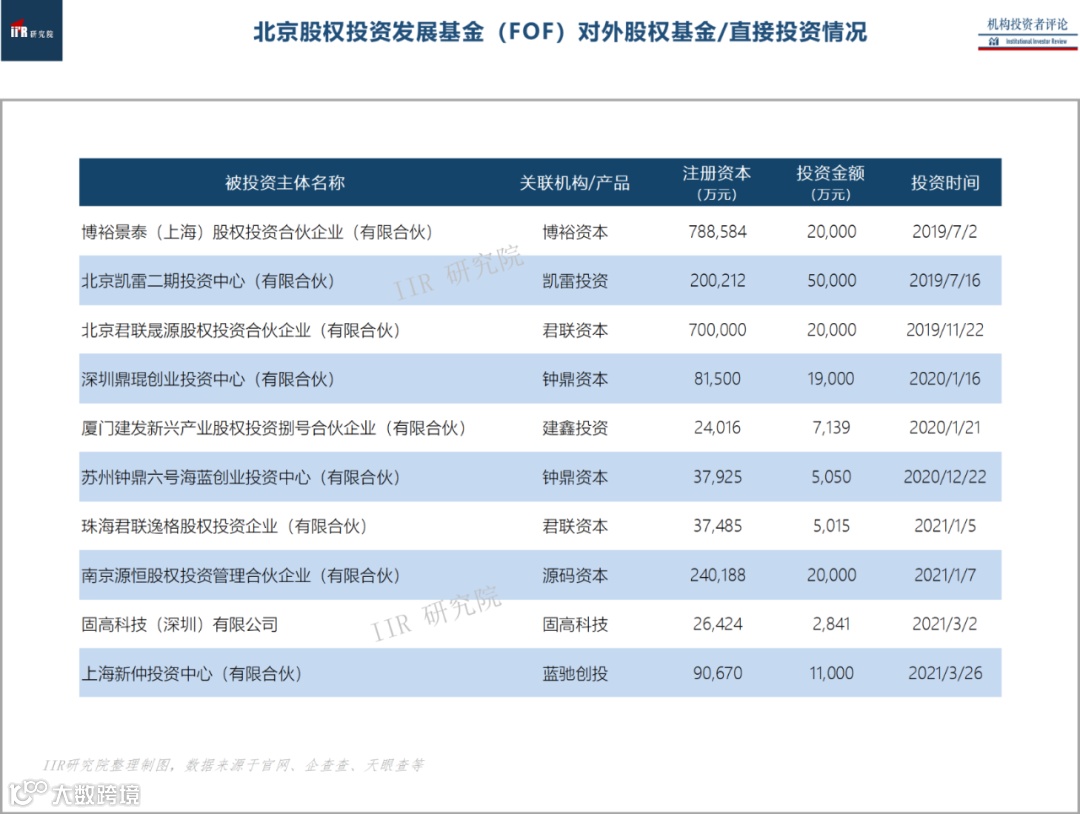Click the investment amount 5,015

[831, 526]
